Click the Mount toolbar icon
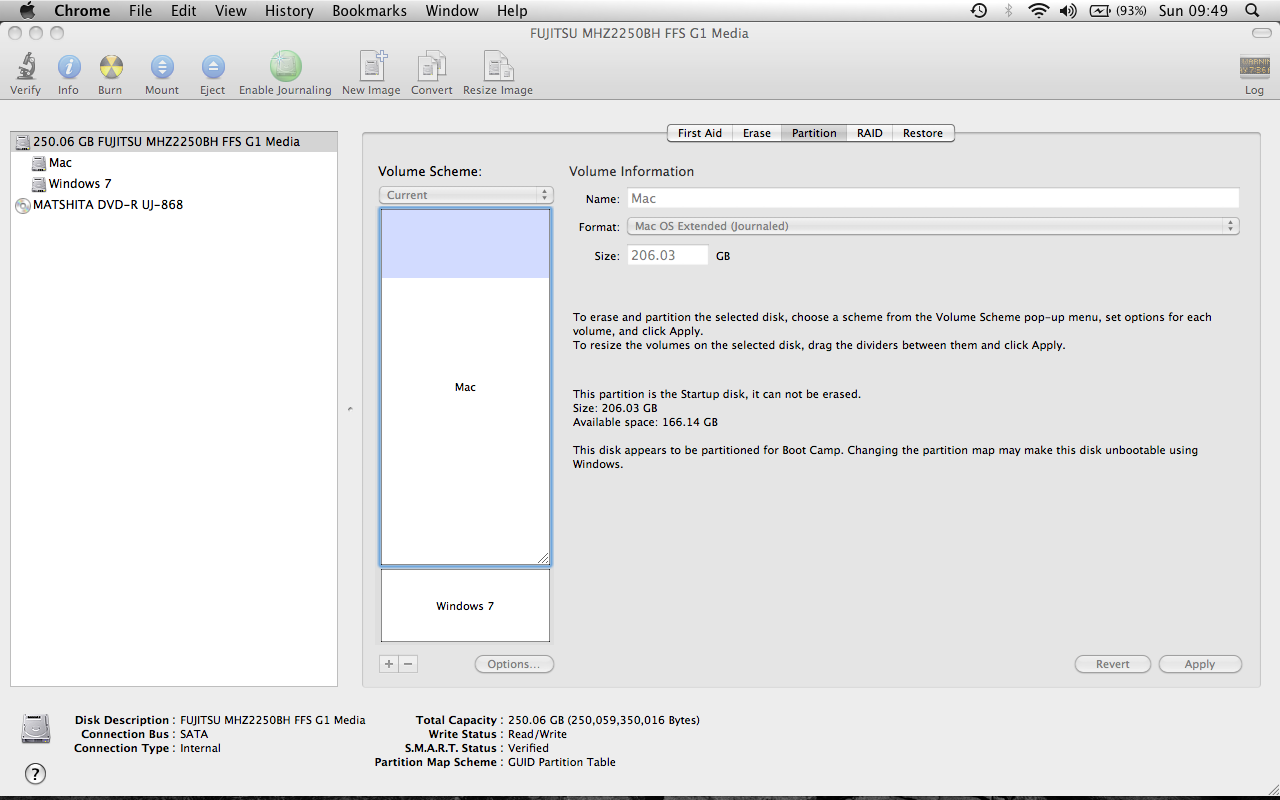 (x=161, y=68)
